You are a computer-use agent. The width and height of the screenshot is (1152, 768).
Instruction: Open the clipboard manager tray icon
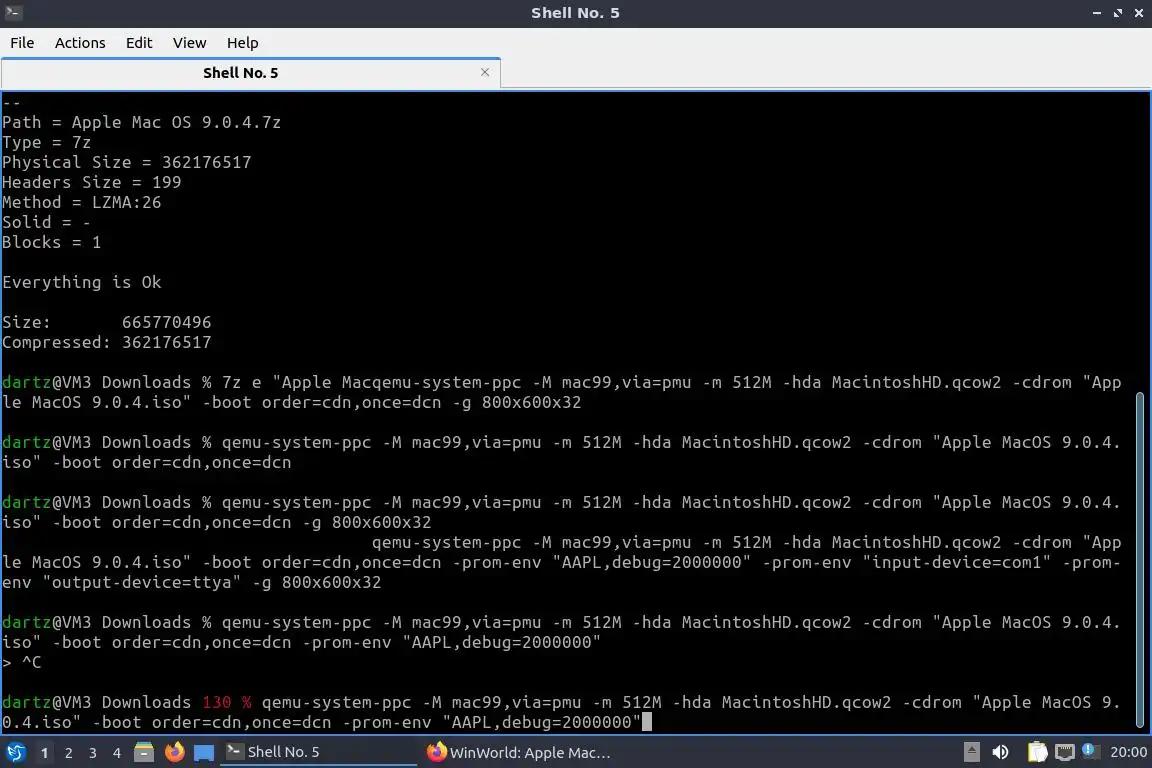[x=1037, y=752]
